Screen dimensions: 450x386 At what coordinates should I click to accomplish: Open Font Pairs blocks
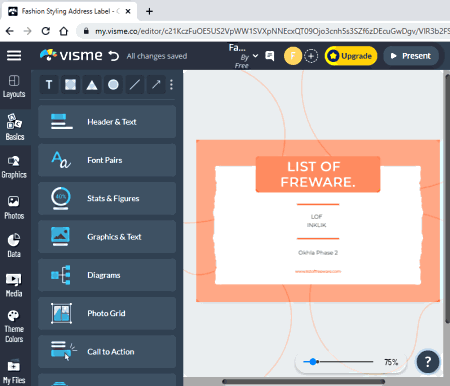coord(107,160)
